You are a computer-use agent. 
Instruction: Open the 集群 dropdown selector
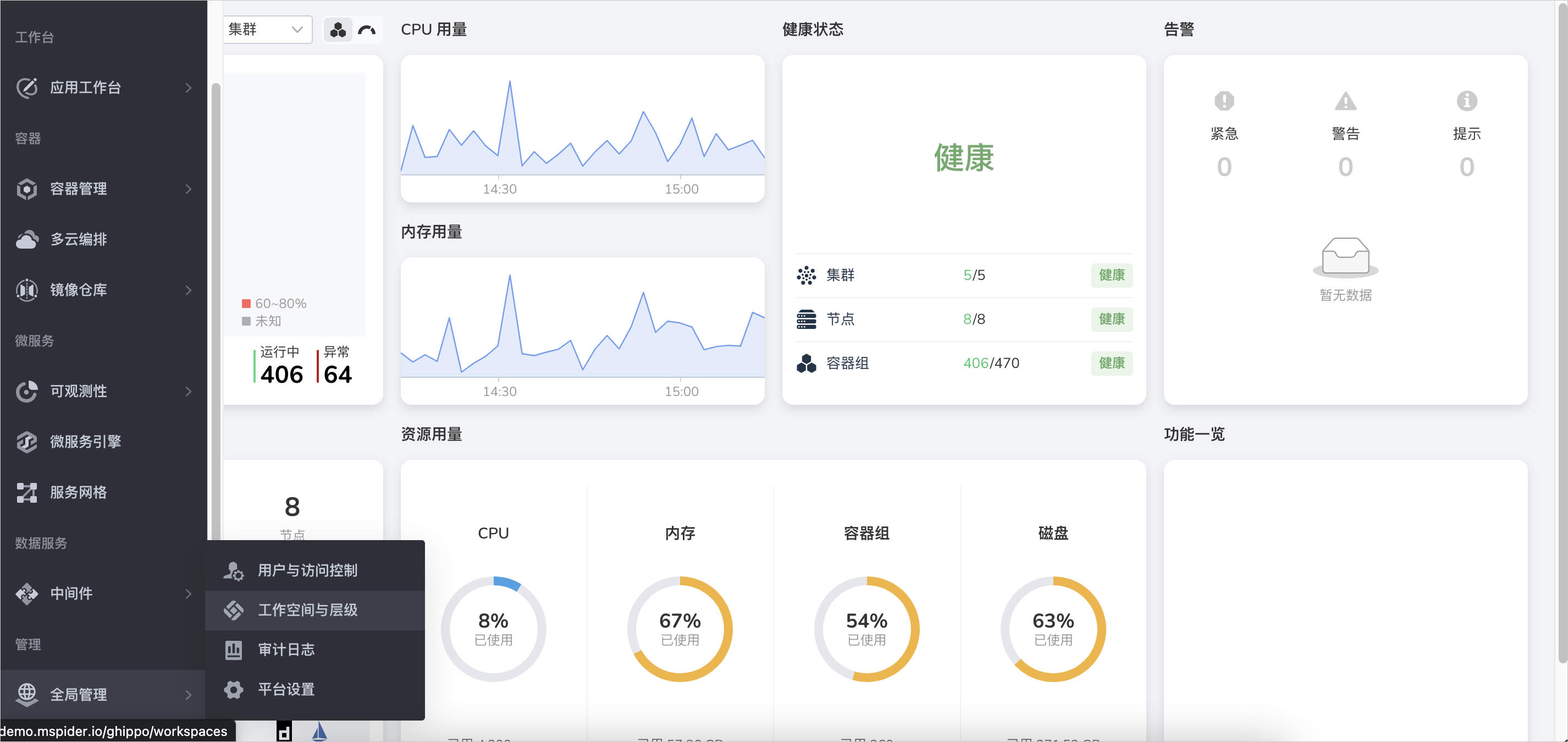pyautogui.click(x=267, y=29)
